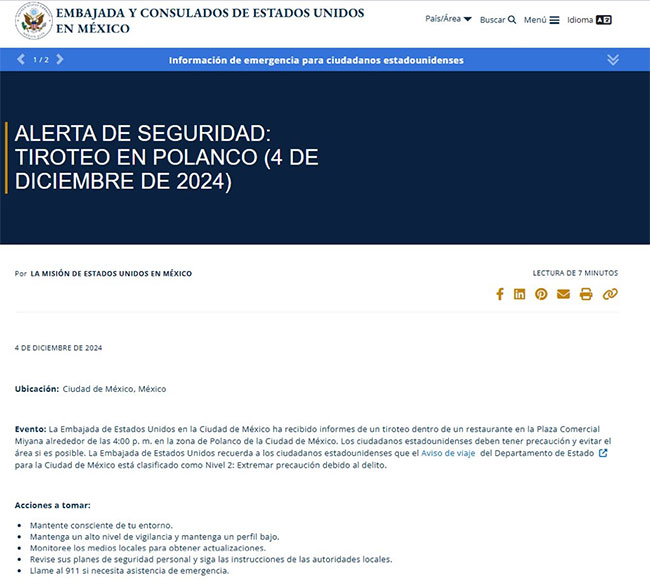
Task: Open the Idioma language switcher
Action: pos(589,20)
